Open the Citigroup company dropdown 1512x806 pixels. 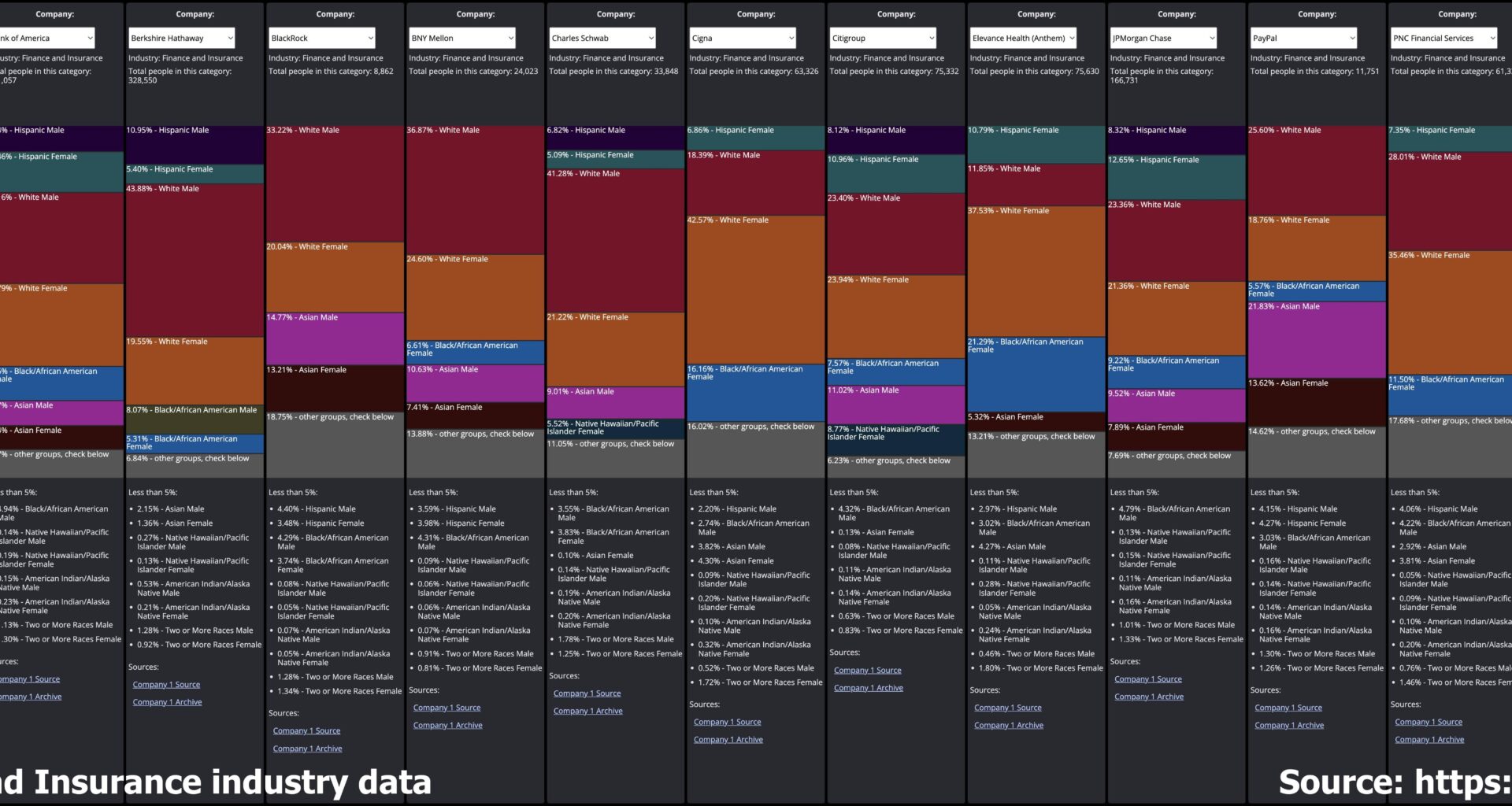click(x=882, y=37)
